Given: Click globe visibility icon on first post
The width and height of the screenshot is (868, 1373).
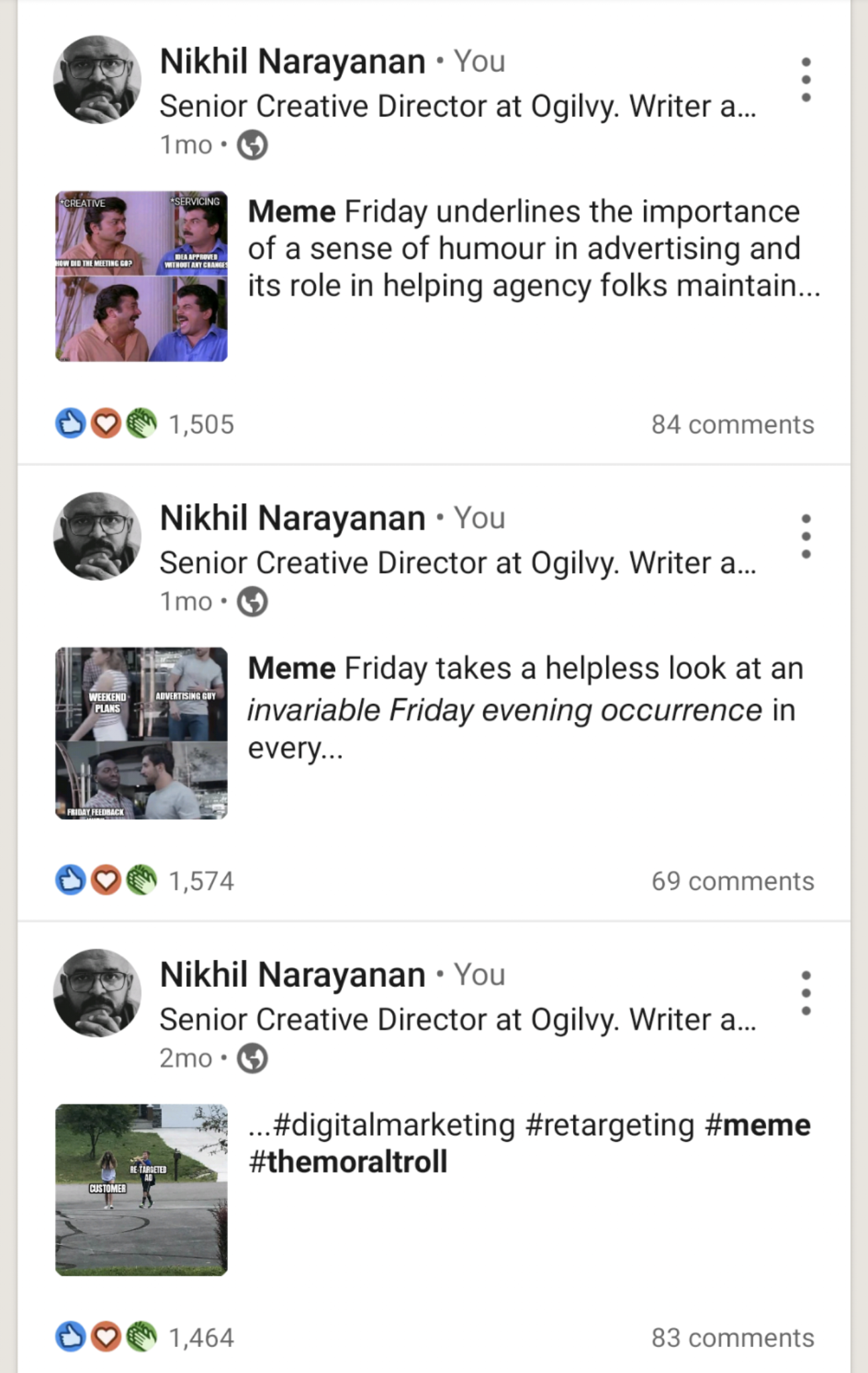Looking at the screenshot, I should 253,145.
